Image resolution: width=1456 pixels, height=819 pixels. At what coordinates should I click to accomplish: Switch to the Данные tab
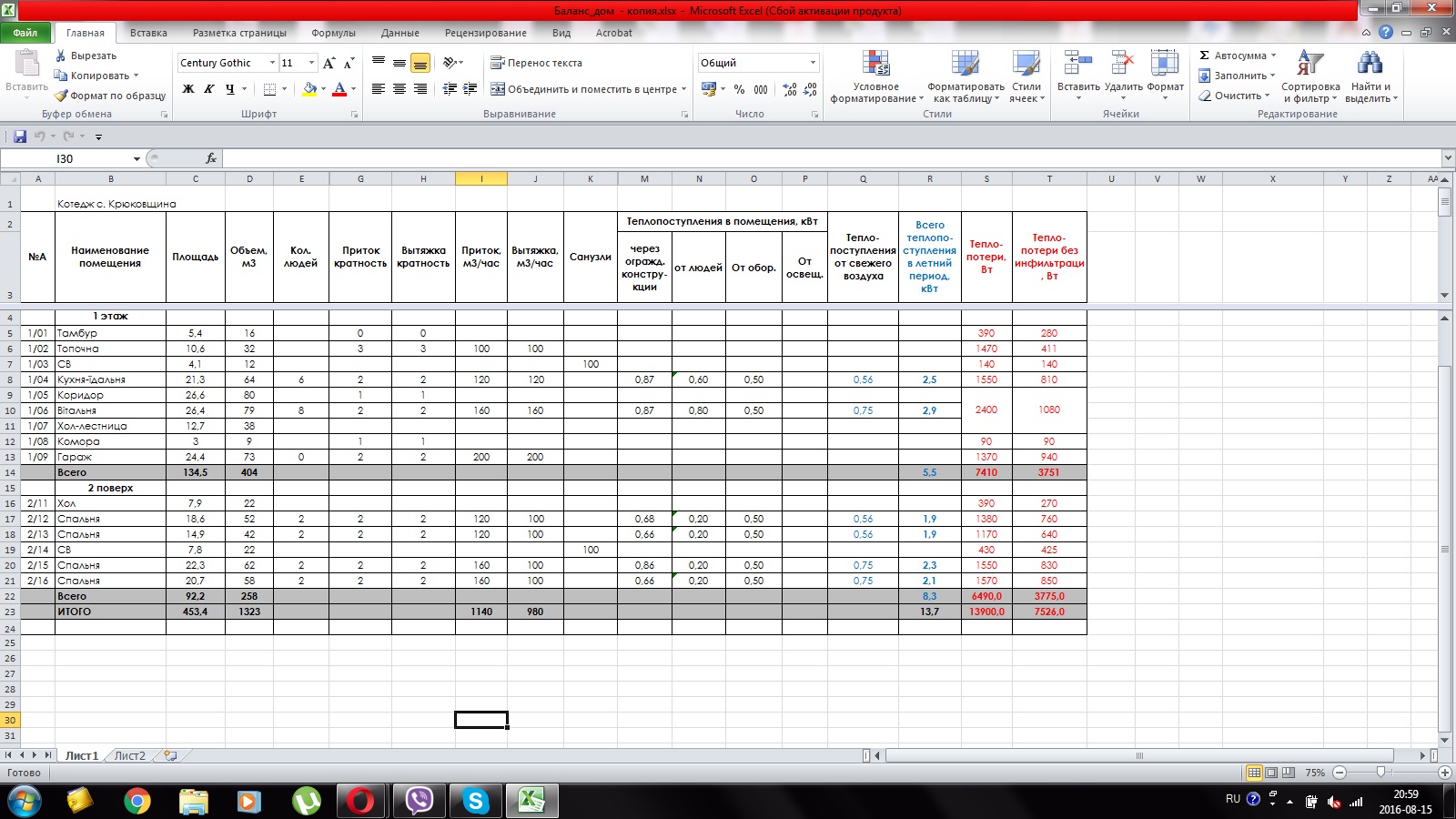tap(400, 33)
